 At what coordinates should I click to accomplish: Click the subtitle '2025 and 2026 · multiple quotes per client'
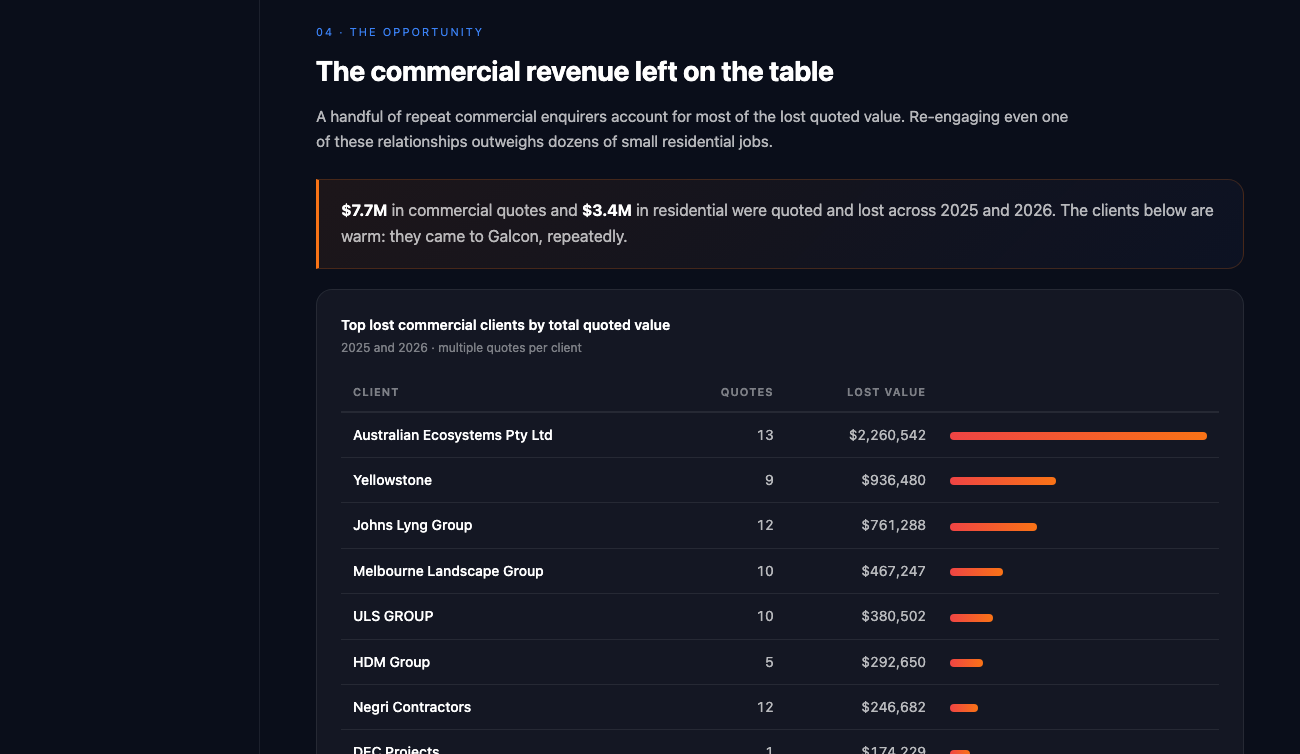point(461,348)
